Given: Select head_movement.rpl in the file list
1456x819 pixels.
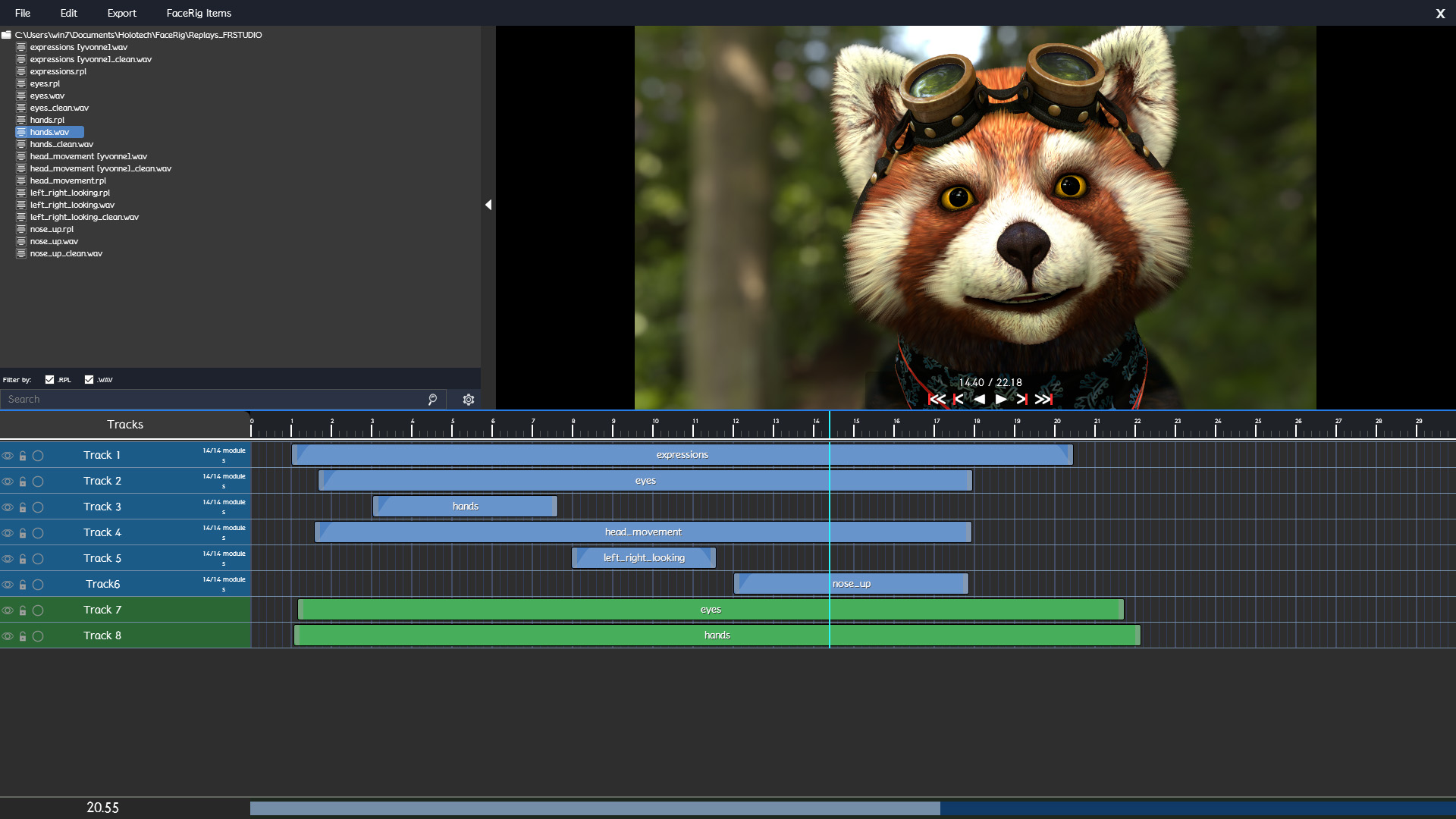Looking at the screenshot, I should pyautogui.click(x=68, y=180).
